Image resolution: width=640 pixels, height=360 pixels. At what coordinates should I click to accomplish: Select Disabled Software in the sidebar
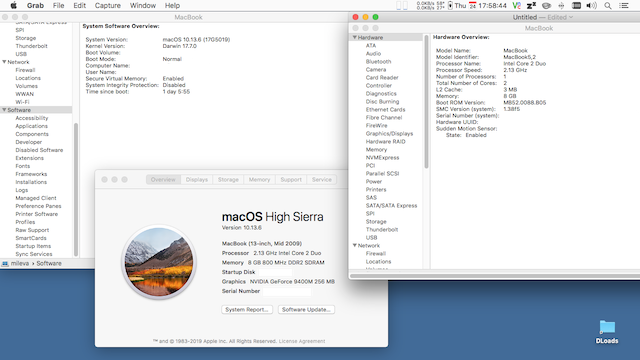click(39, 150)
